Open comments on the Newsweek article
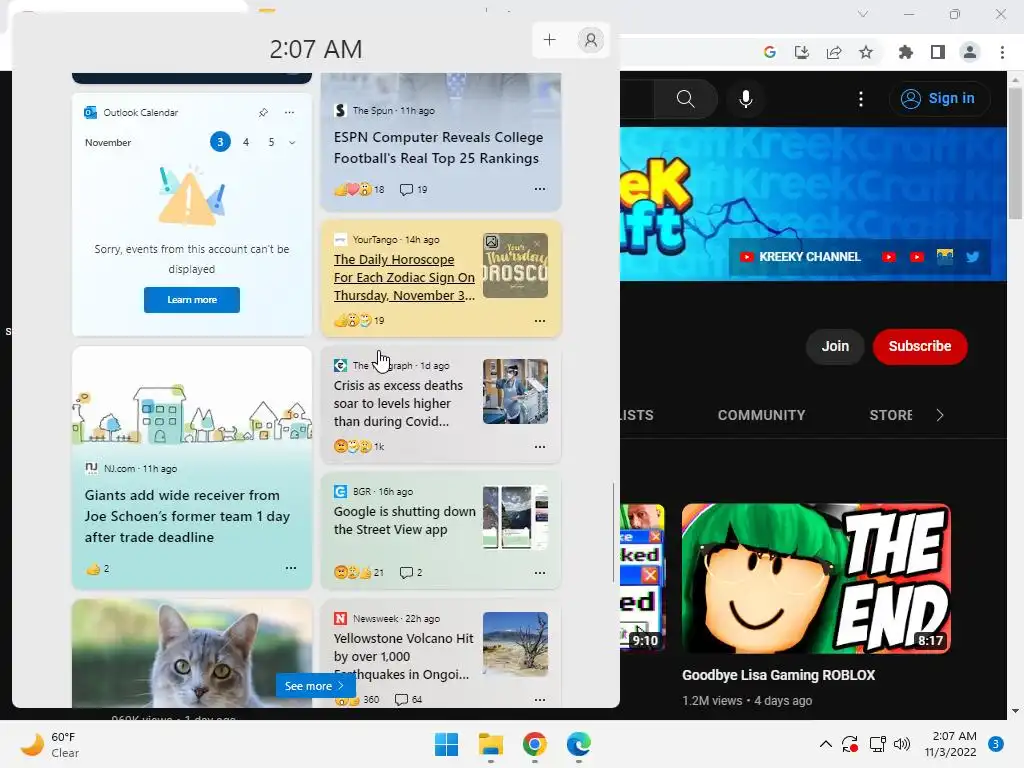The width and height of the screenshot is (1024, 768). tap(409, 699)
